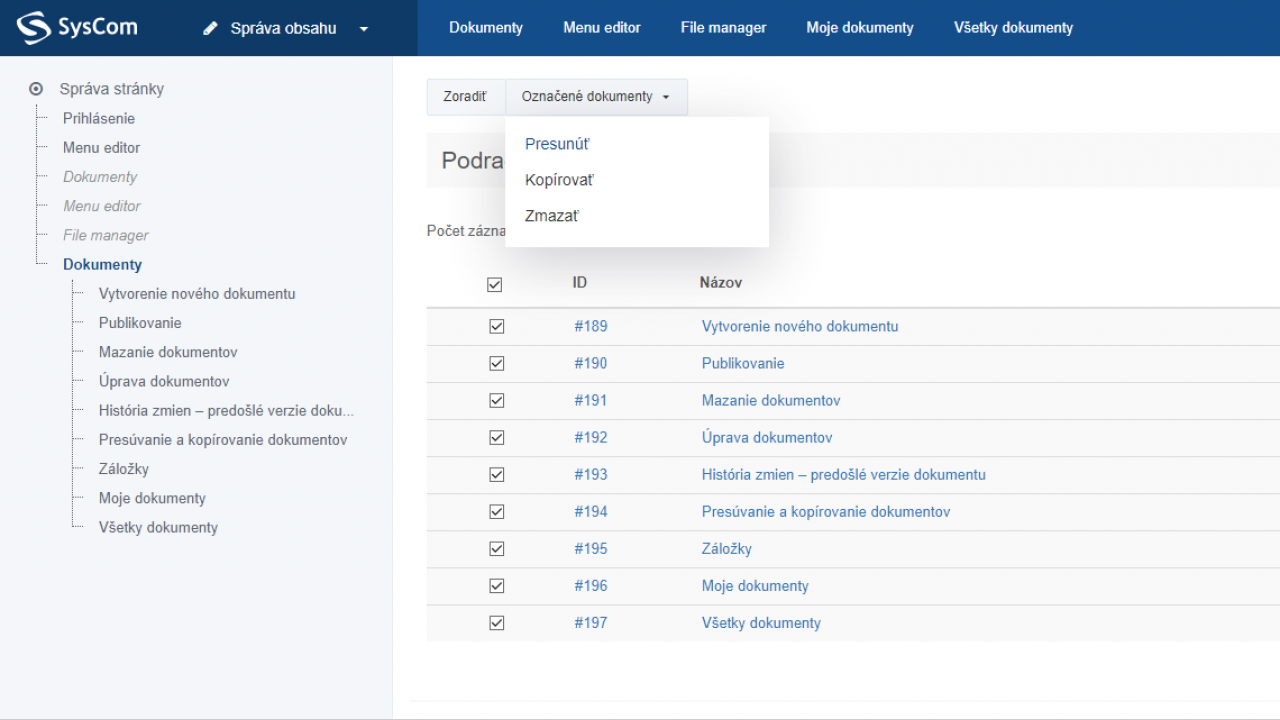1280x720 pixels.
Task: Go to Moje dokumenty in top navigation bar
Action: coord(859,28)
